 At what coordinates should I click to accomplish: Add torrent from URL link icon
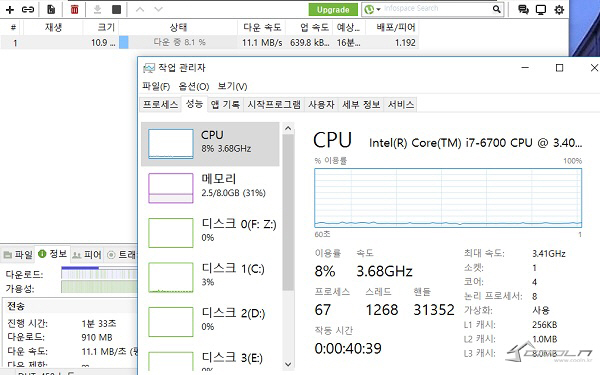pyautogui.click(x=28, y=9)
